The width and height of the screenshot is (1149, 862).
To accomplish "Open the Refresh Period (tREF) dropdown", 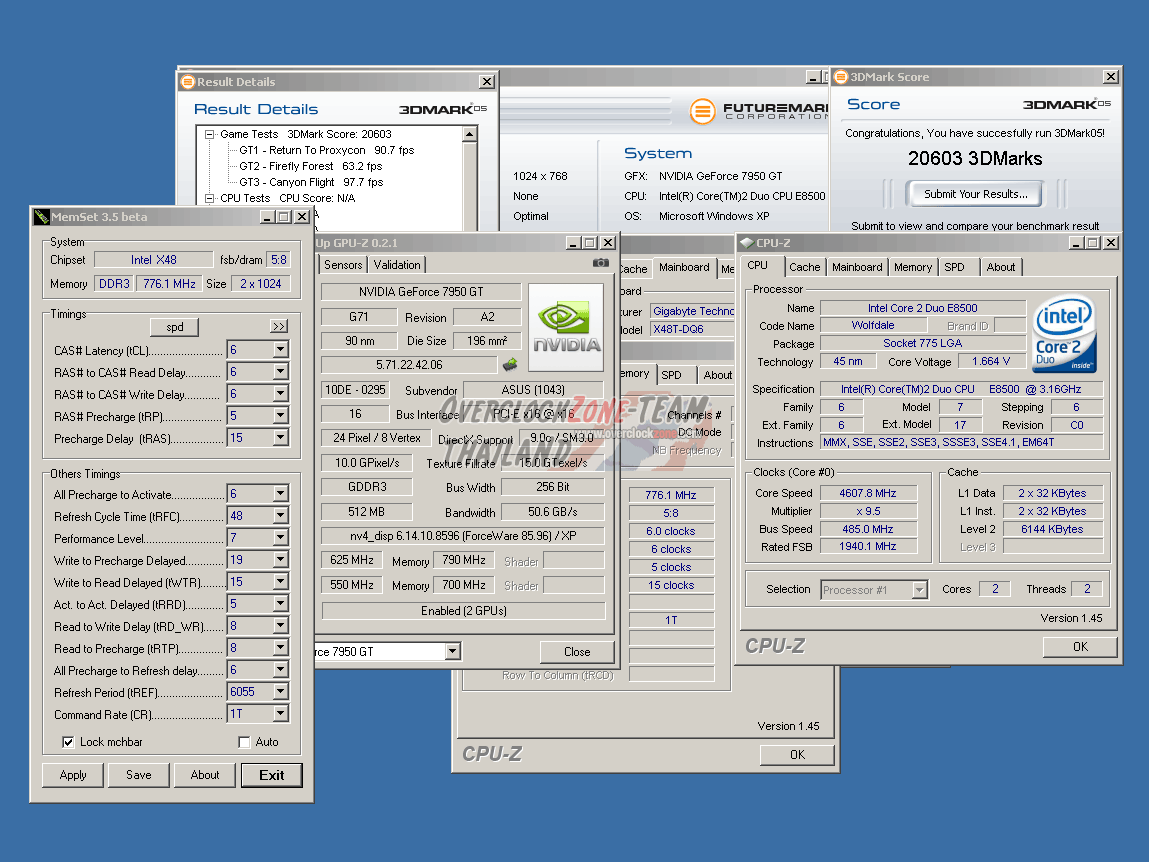I will coord(281,691).
